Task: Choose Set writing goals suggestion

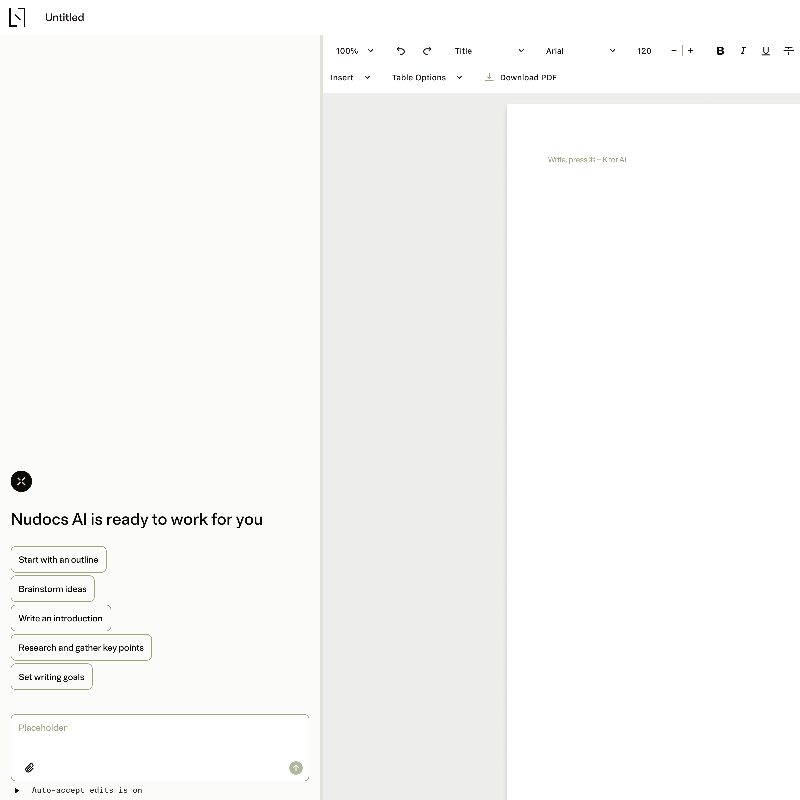Action: pos(52,677)
